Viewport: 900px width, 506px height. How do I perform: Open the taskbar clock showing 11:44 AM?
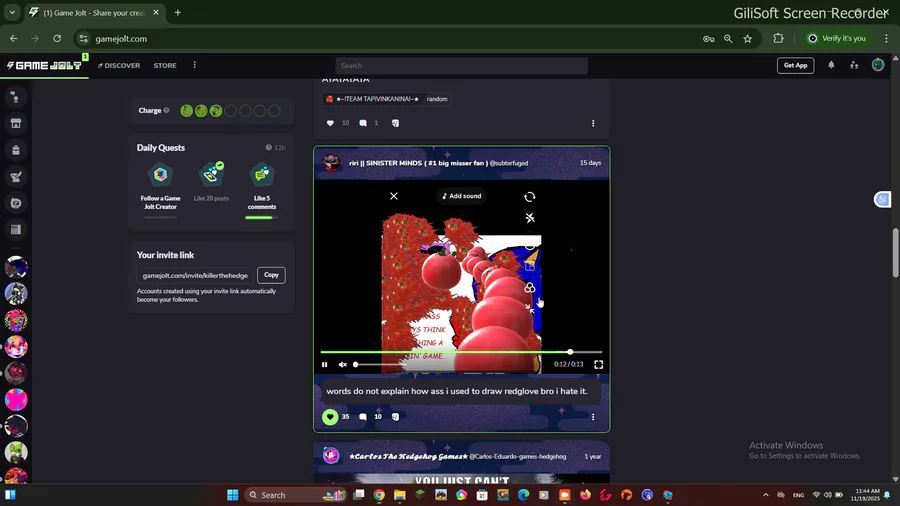click(867, 495)
